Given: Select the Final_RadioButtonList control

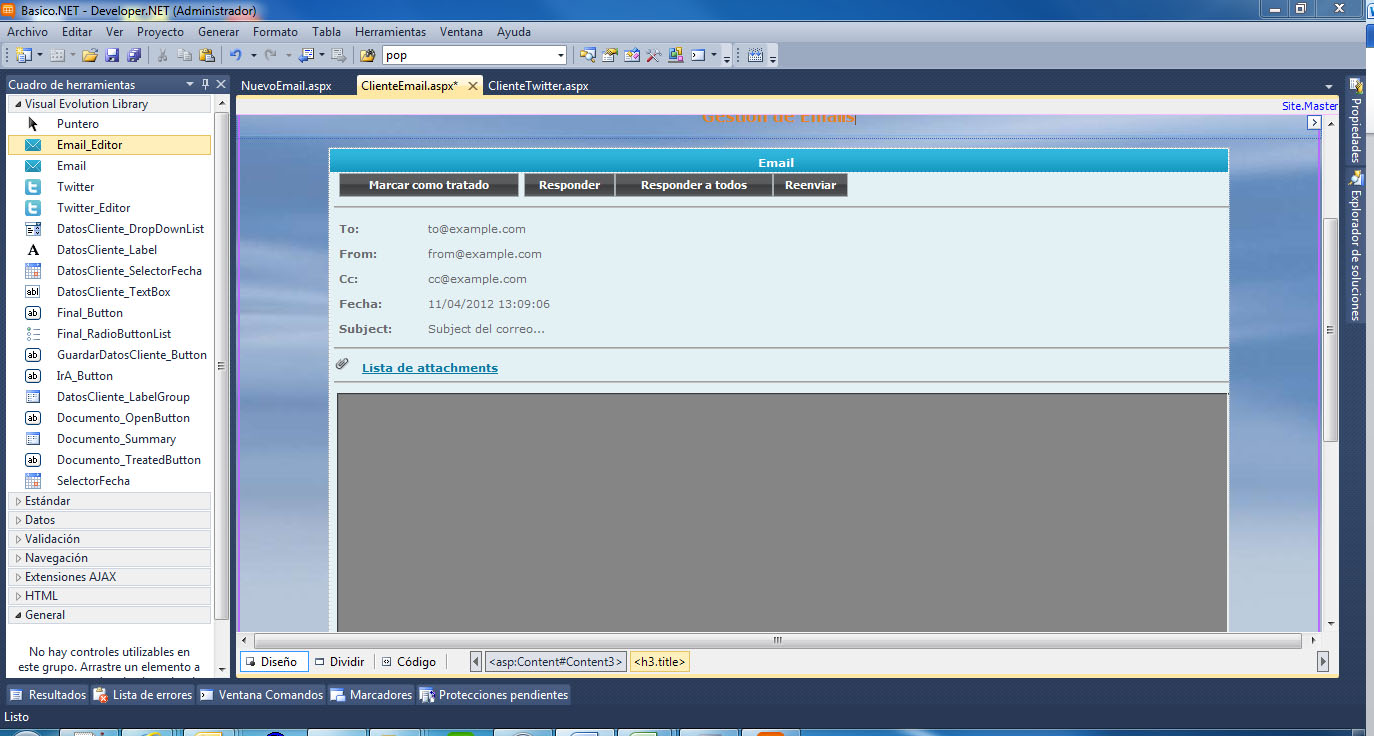Looking at the screenshot, I should click(109, 334).
